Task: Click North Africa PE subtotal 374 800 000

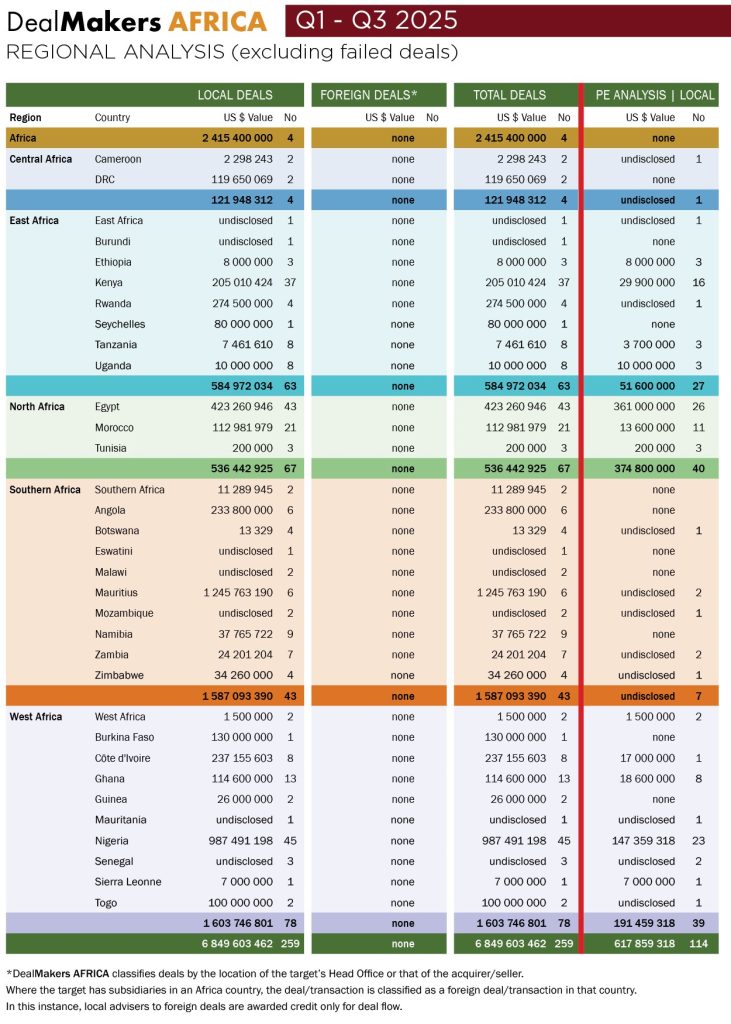Action: 641,469
